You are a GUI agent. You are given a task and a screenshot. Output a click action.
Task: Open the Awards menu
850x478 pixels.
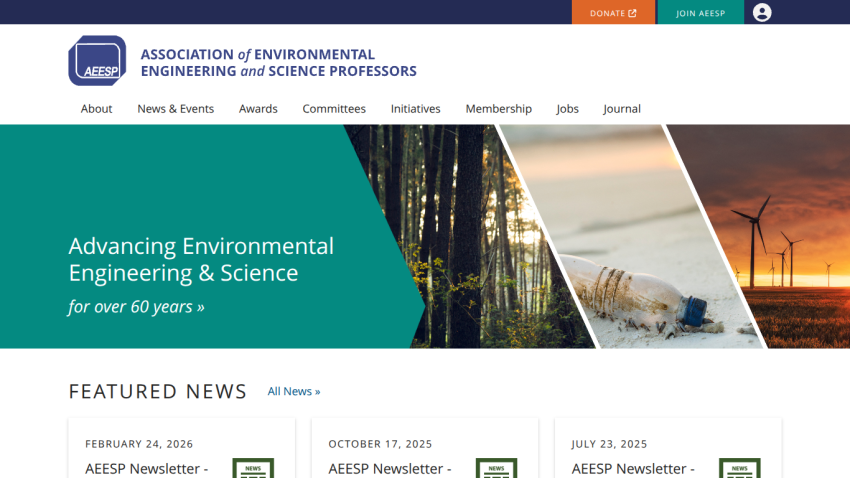(258, 109)
